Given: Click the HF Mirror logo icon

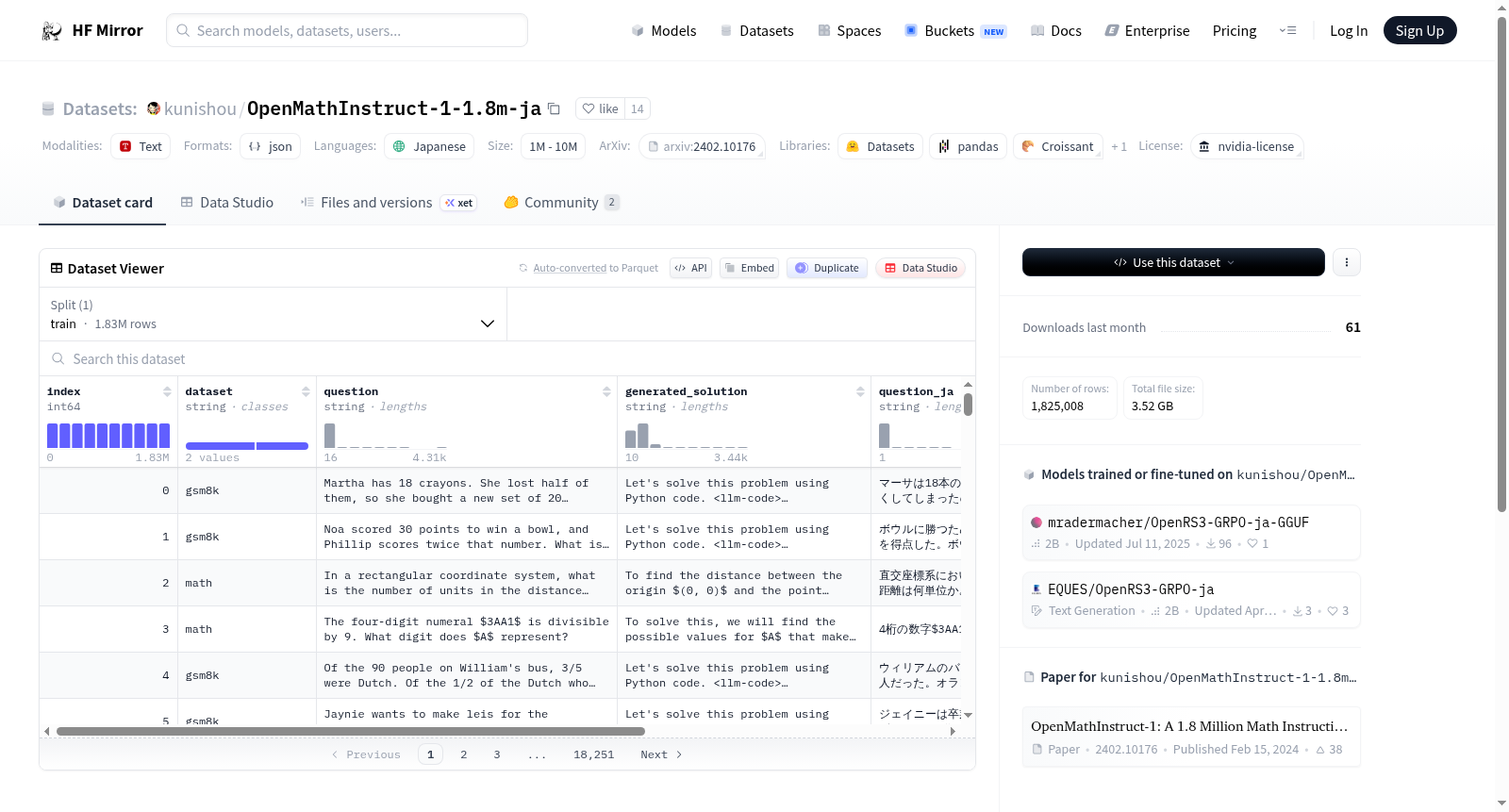Looking at the screenshot, I should (52, 31).
